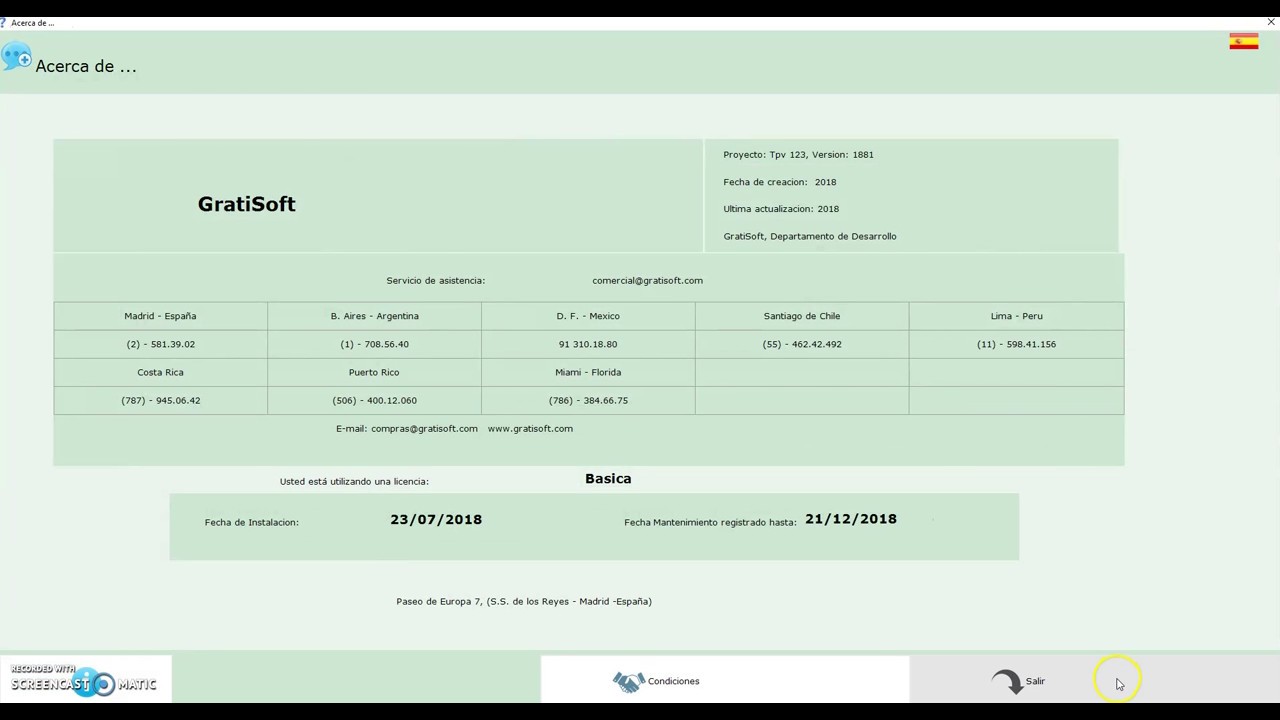Click the Acerca de ... page title

(x=86, y=67)
